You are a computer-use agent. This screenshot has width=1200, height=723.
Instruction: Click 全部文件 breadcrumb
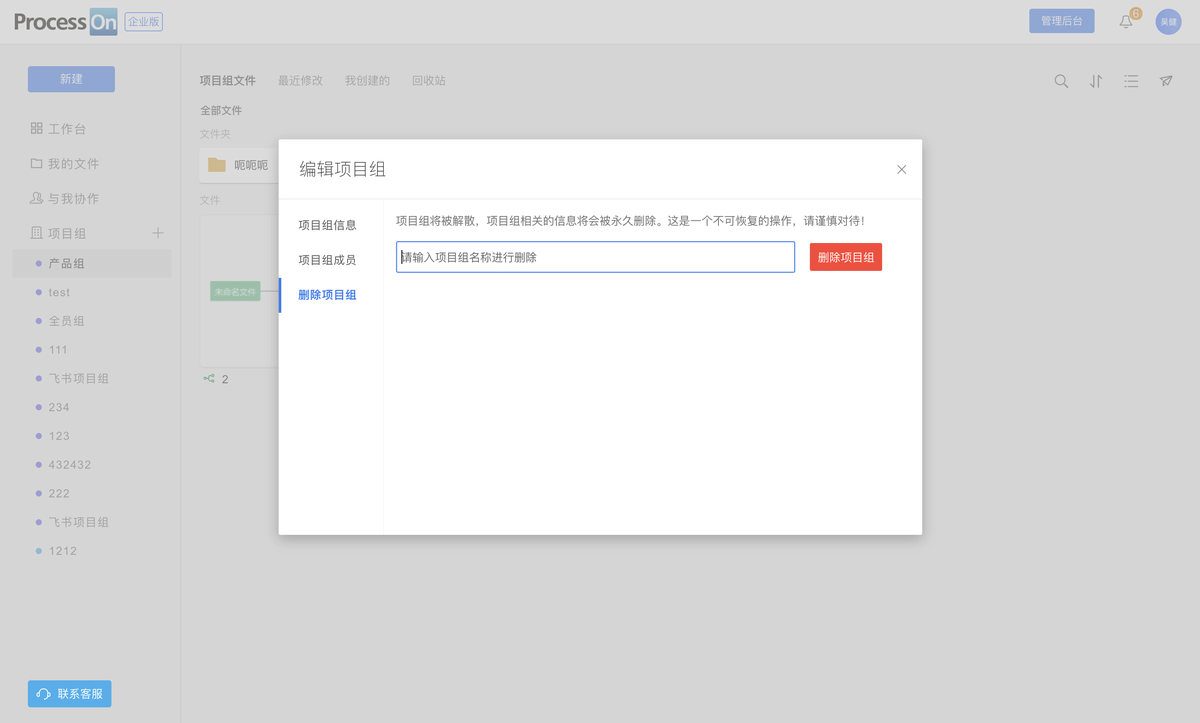(221, 111)
